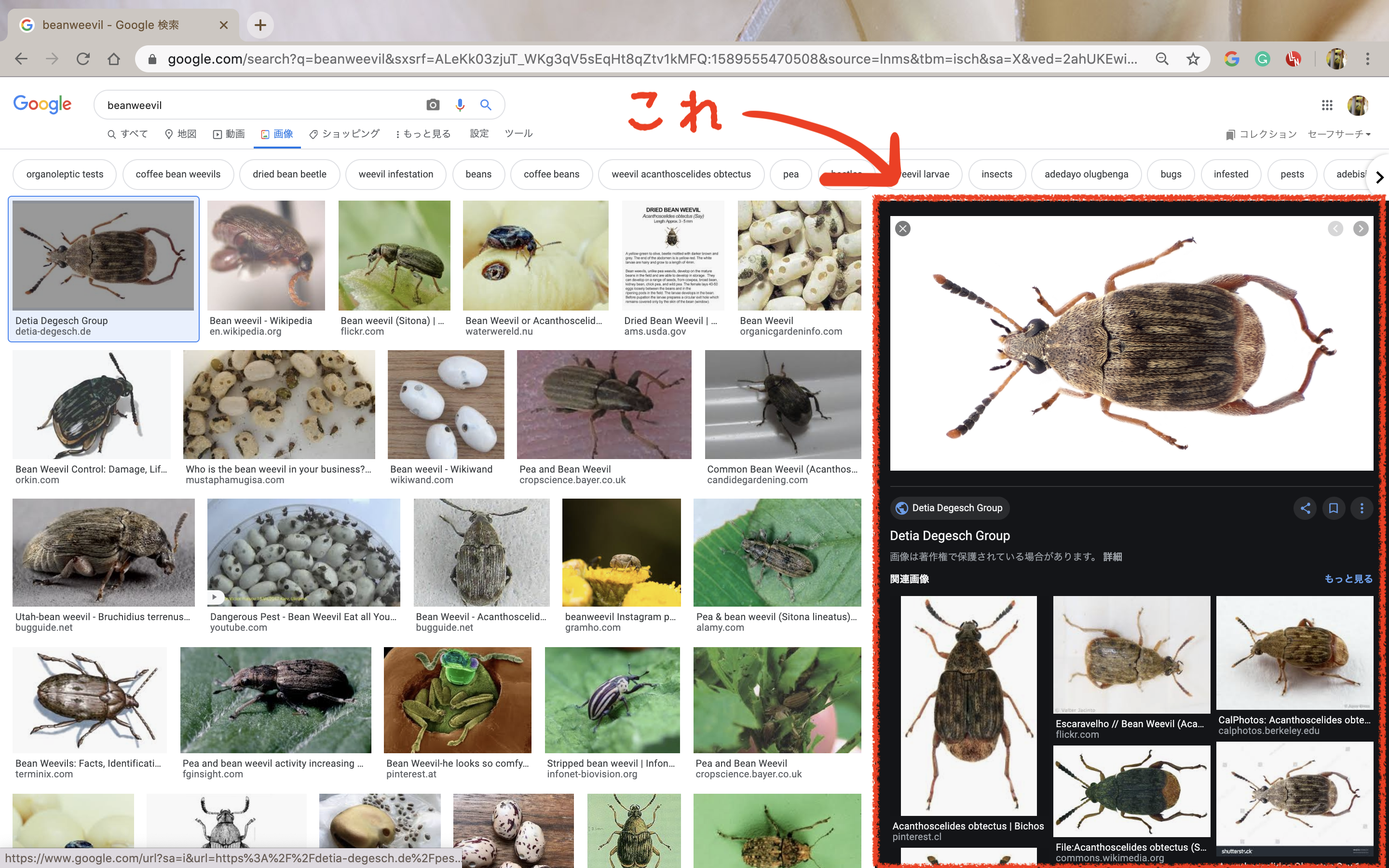Close the beanweevil browser tab
The image size is (1389, 868).
pos(224,25)
